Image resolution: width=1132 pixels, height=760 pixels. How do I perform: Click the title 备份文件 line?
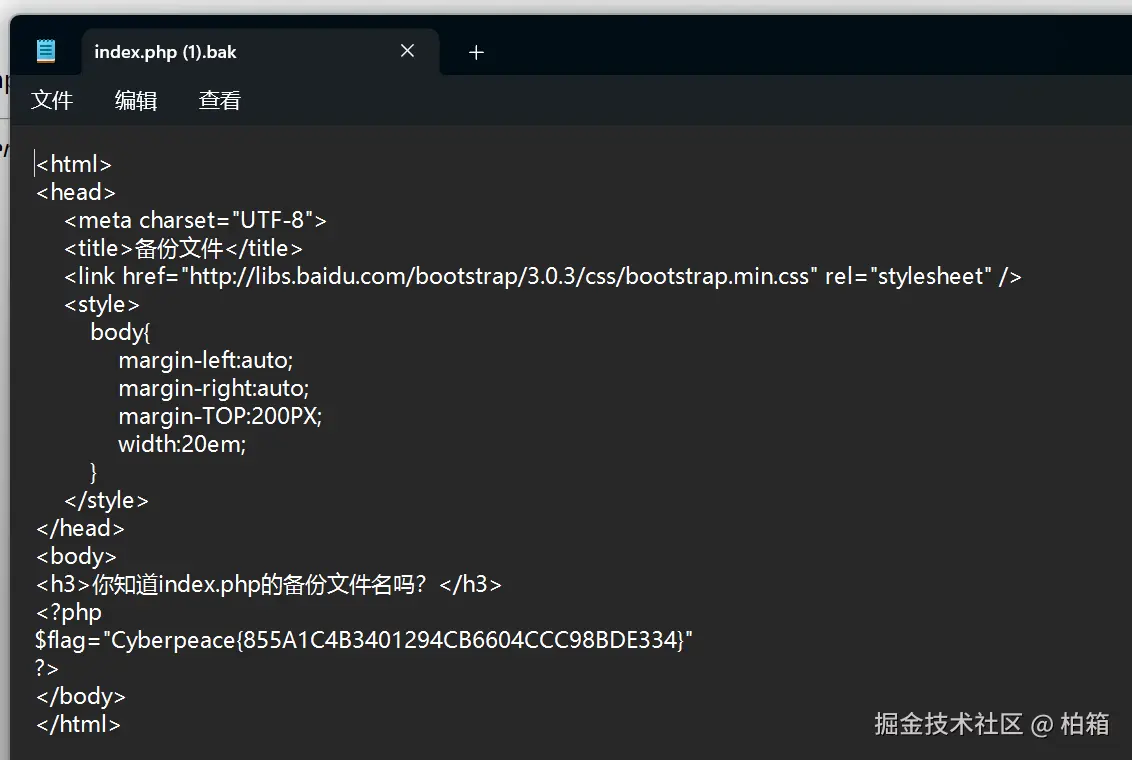coord(183,248)
